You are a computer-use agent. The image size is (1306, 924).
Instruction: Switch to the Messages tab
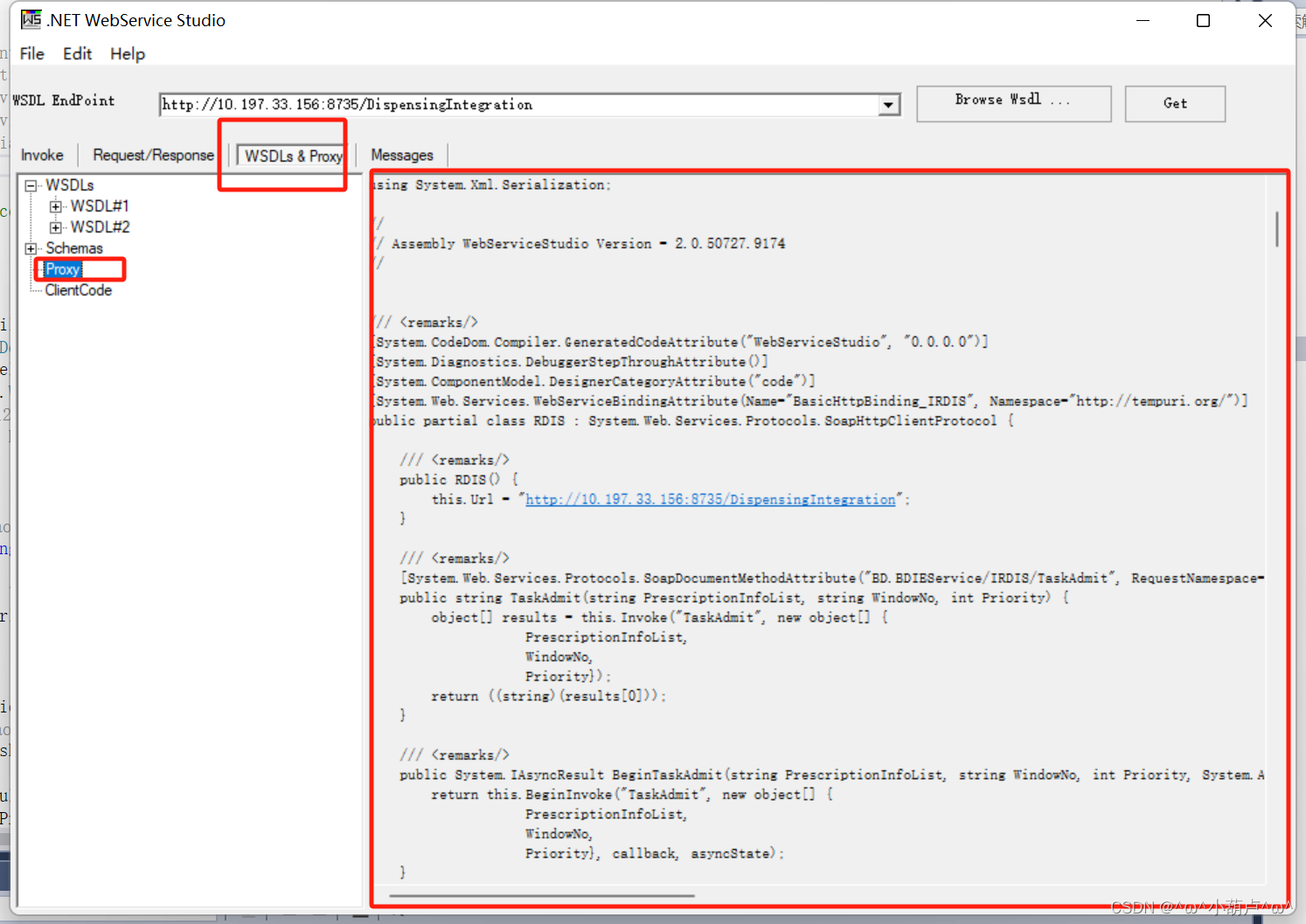(x=402, y=155)
